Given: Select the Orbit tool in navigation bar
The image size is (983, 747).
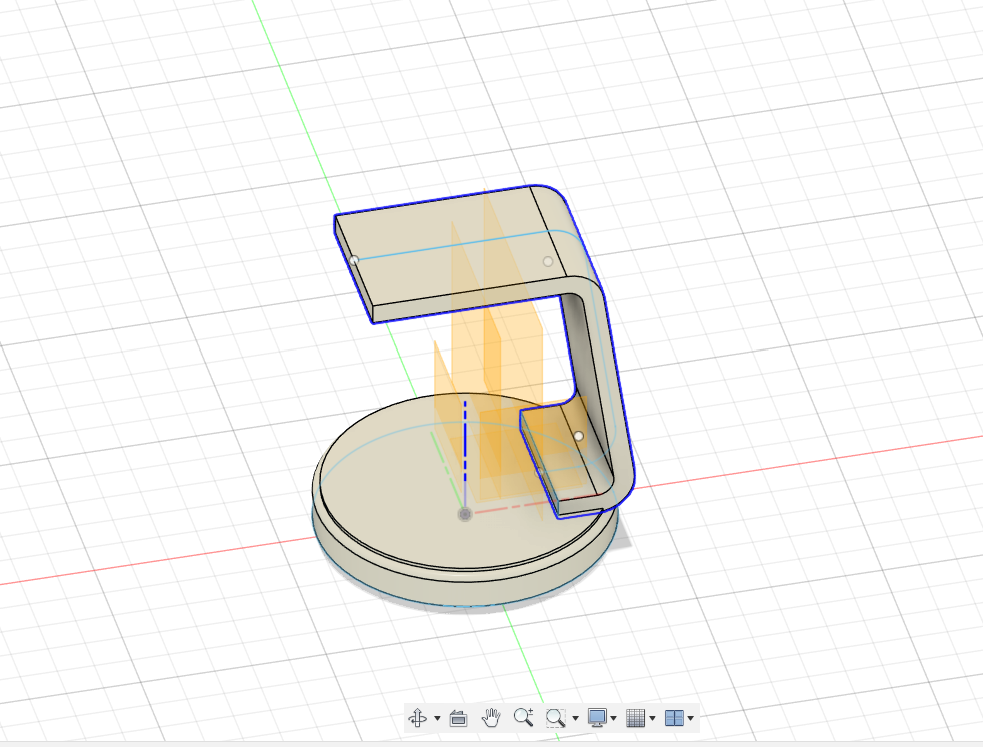Looking at the screenshot, I should pos(418,718).
